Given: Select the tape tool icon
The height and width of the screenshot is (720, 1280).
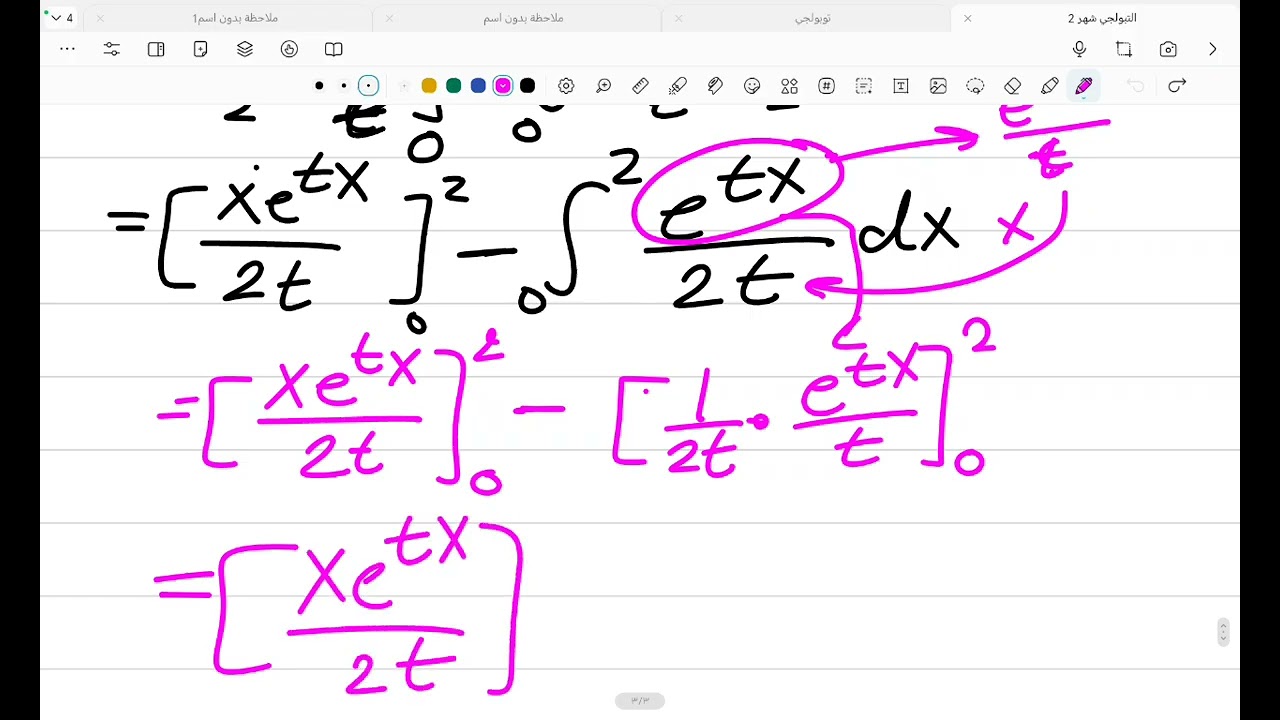Looking at the screenshot, I should [x=715, y=86].
